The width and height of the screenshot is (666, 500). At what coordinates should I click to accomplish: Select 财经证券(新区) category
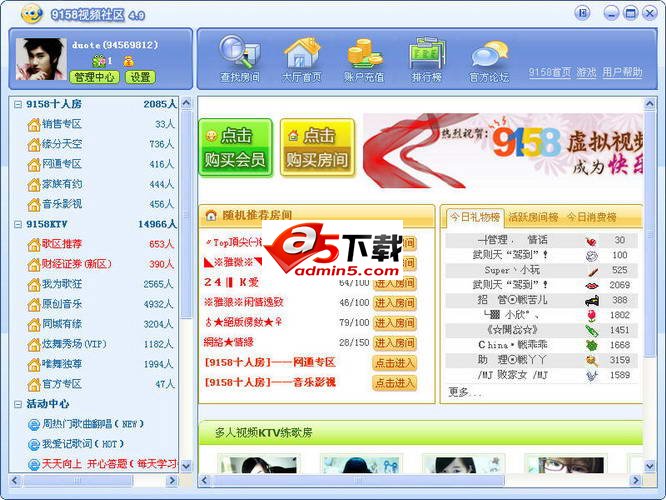tap(76, 264)
